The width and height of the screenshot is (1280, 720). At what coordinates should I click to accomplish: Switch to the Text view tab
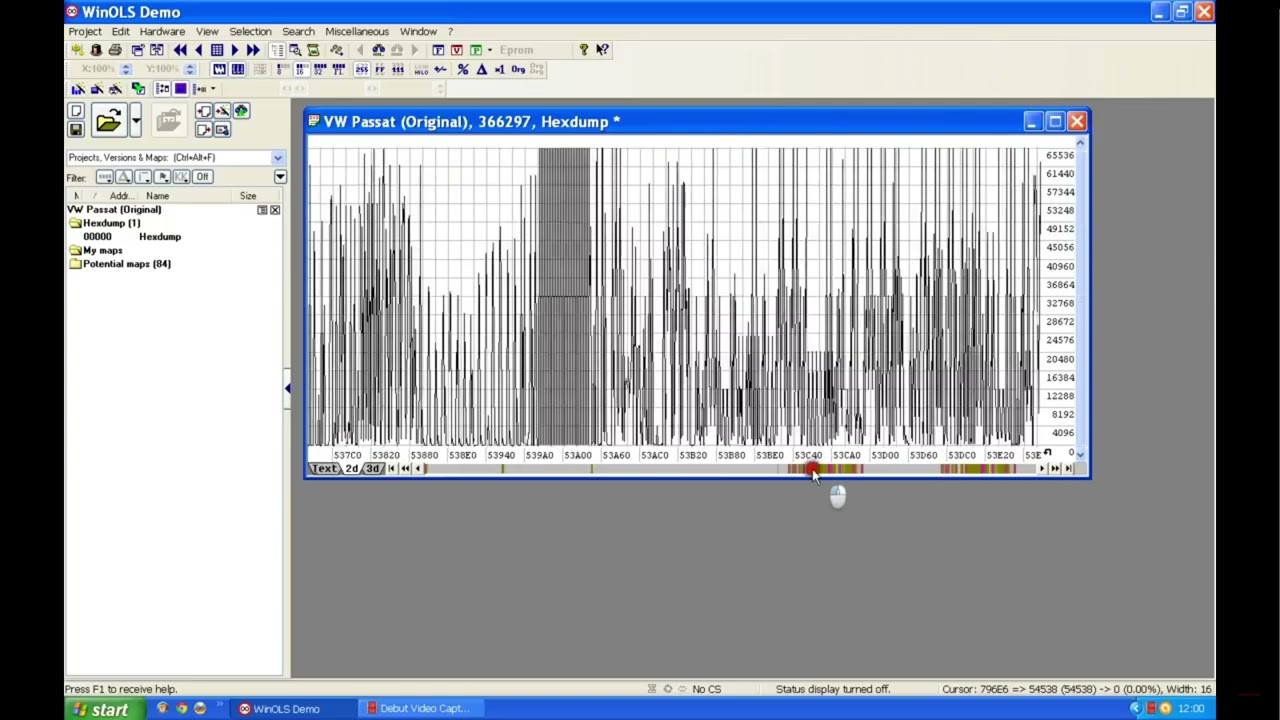point(324,469)
